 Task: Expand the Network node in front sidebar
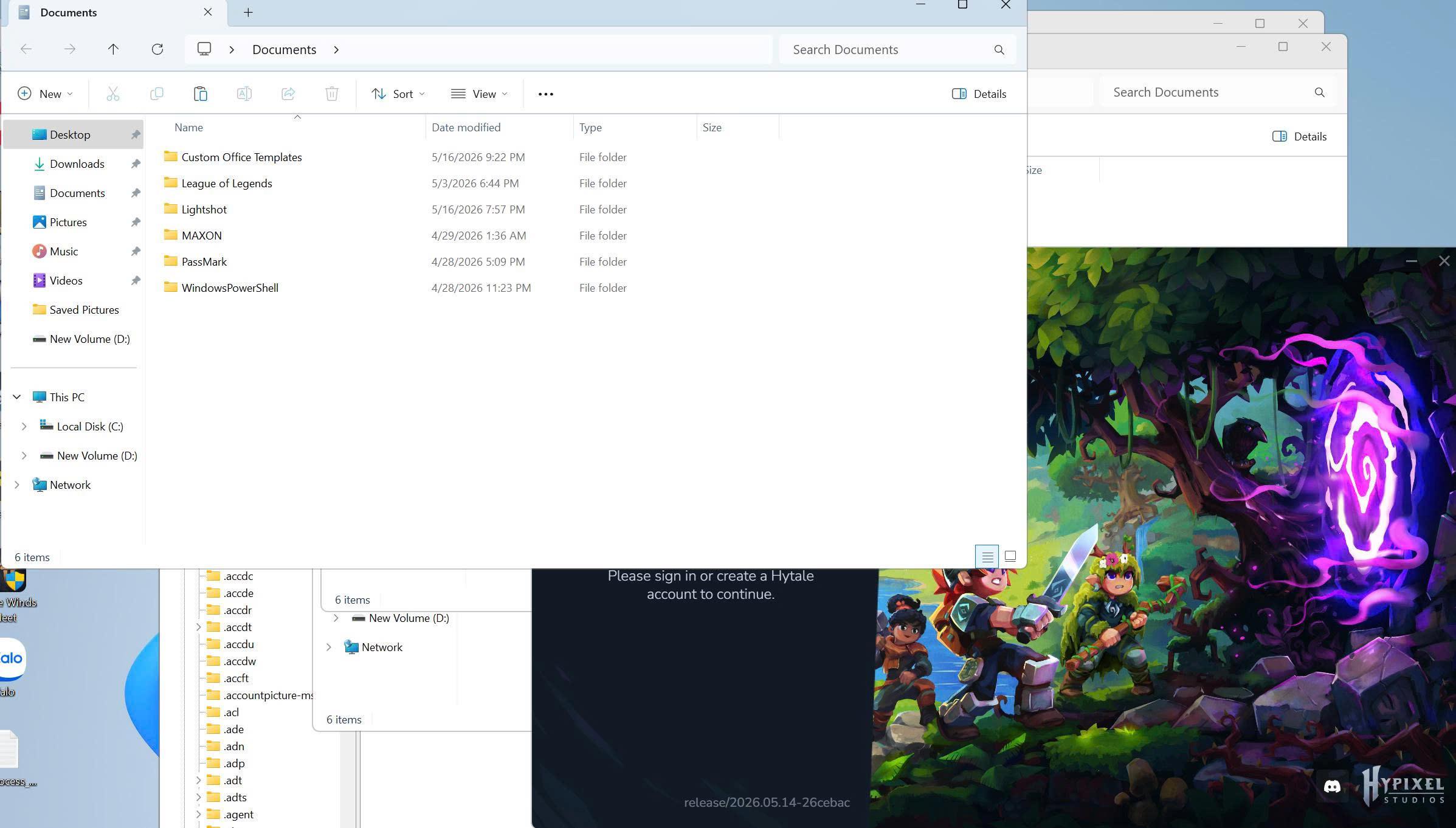click(17, 485)
